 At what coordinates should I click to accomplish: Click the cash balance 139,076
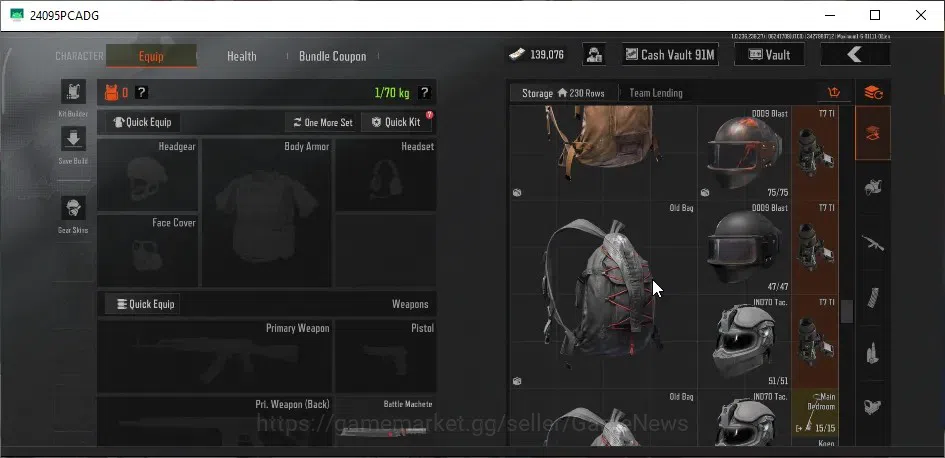538,55
